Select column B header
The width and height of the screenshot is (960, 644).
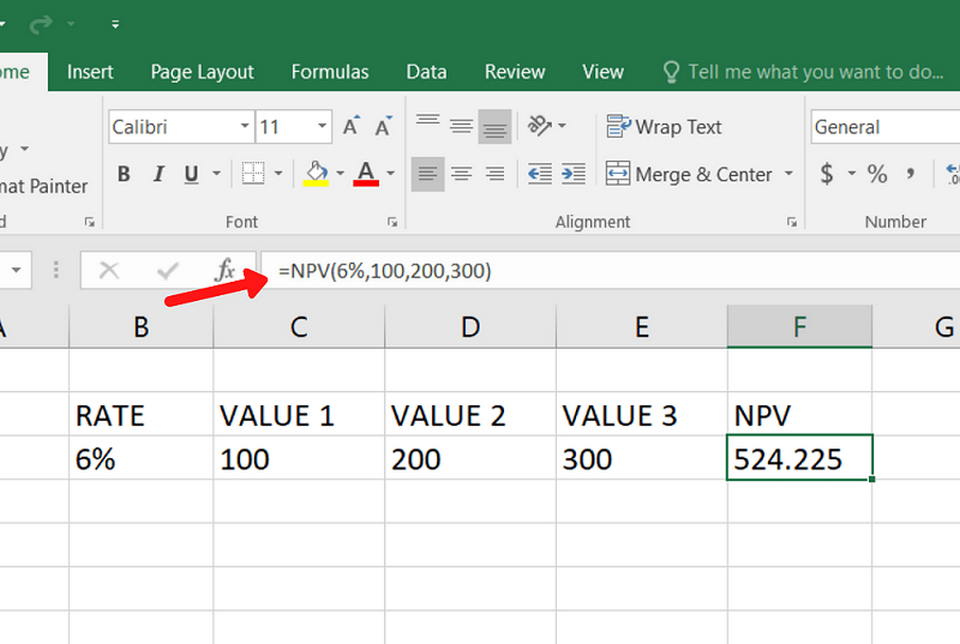[x=141, y=327]
